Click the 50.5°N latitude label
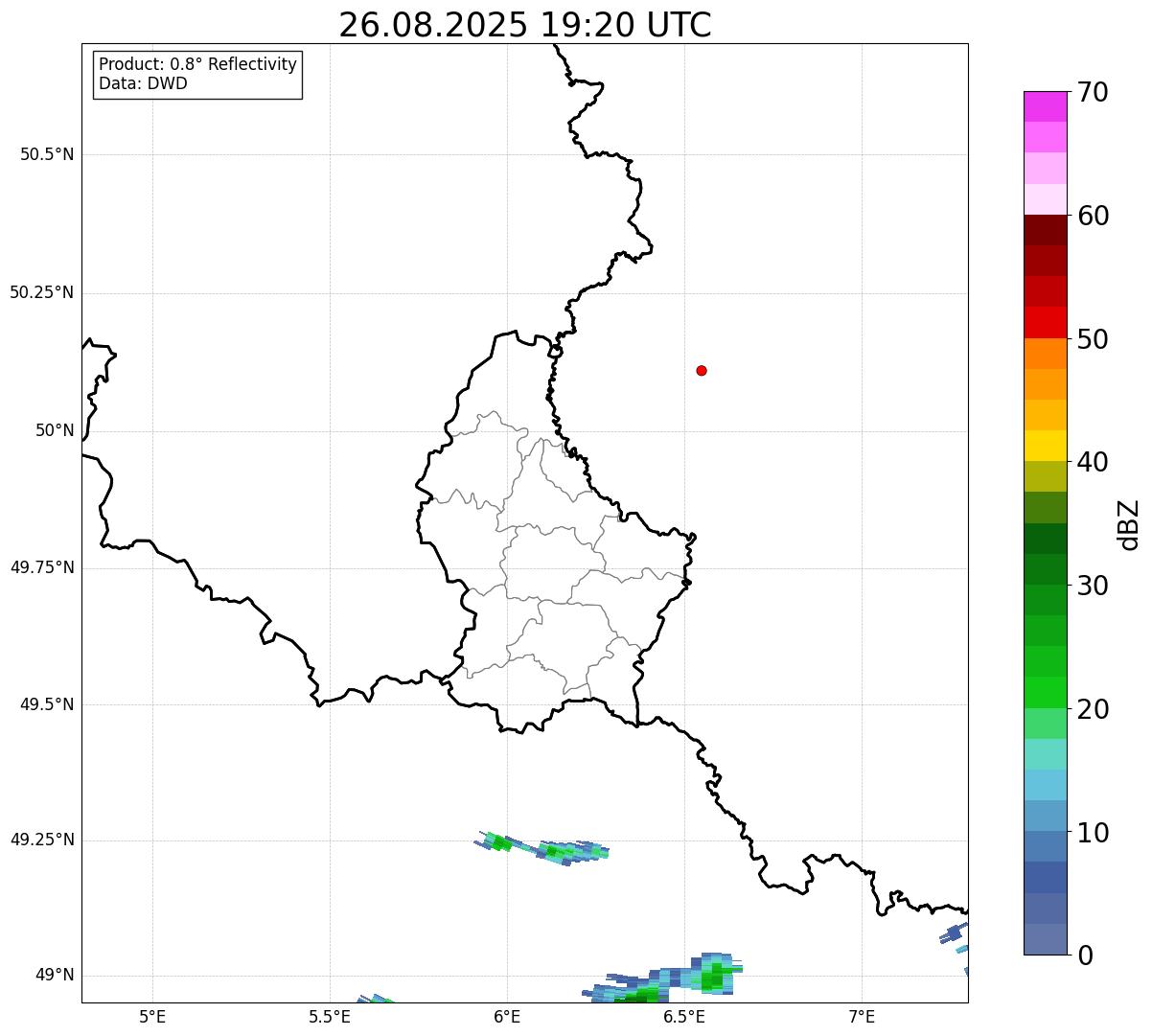Image resolution: width=1152 pixels, height=1036 pixels. click(x=47, y=155)
